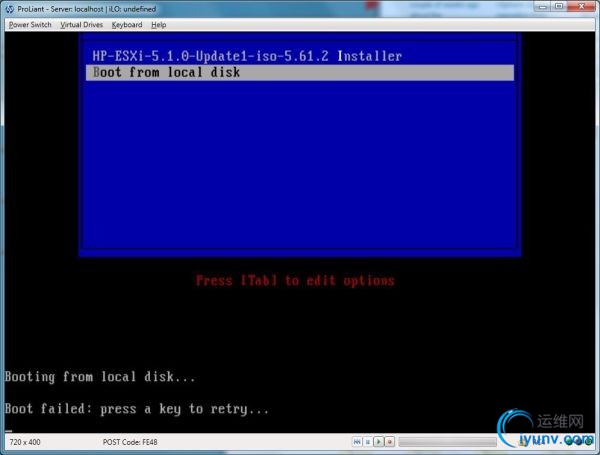Image resolution: width=600 pixels, height=455 pixels.
Task: Click the red record button
Action: click(390, 442)
